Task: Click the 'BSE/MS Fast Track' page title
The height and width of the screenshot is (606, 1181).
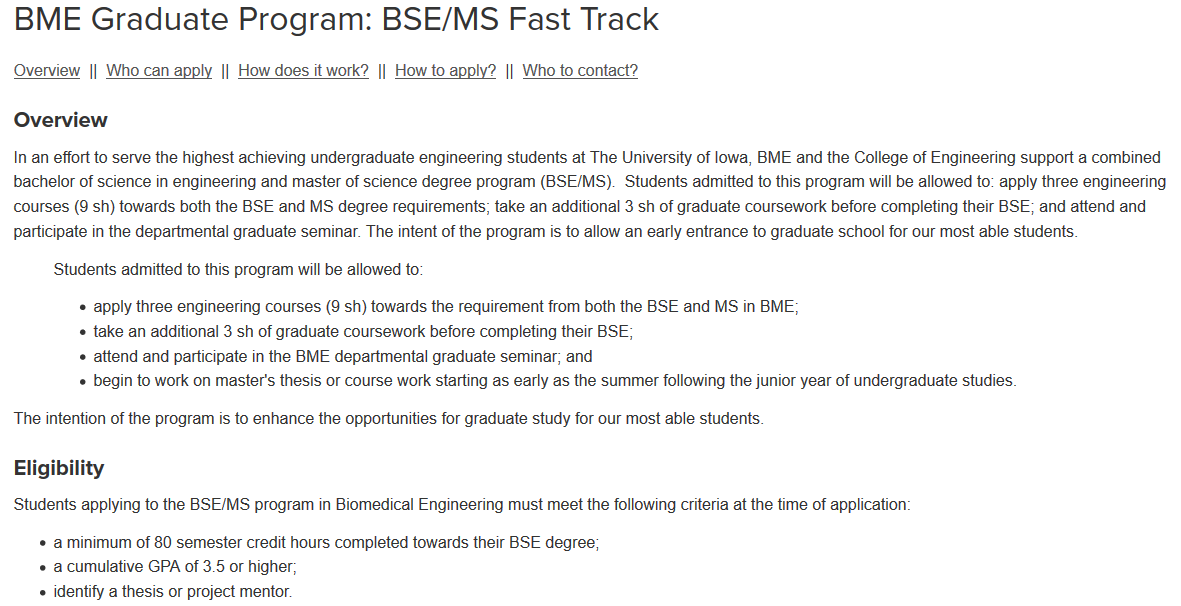Action: tap(336, 19)
